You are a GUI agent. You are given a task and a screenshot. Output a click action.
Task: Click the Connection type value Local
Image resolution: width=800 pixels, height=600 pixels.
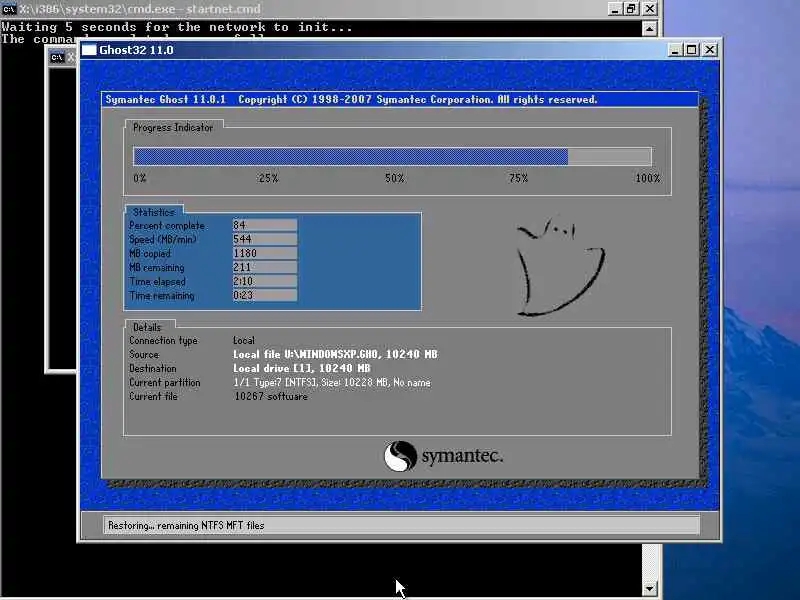click(x=244, y=340)
